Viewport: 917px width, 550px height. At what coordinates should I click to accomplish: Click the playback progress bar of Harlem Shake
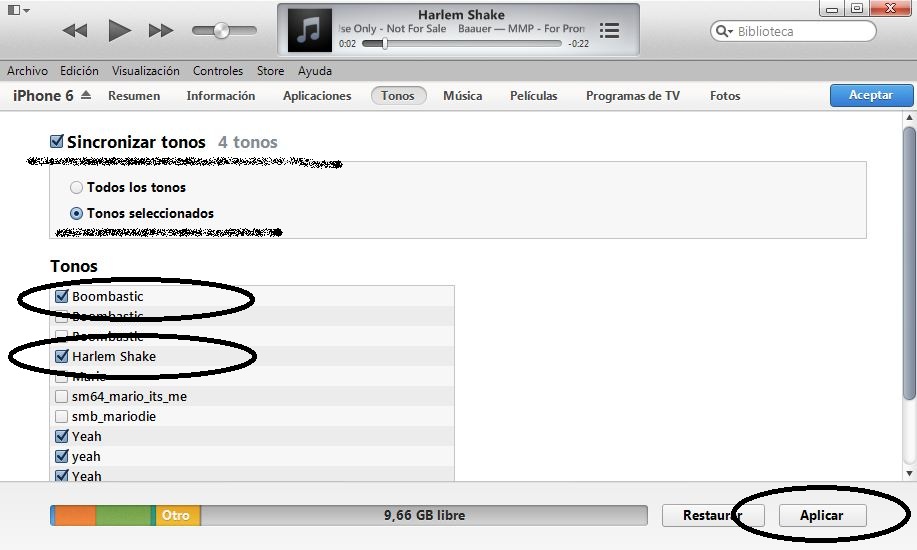point(461,43)
